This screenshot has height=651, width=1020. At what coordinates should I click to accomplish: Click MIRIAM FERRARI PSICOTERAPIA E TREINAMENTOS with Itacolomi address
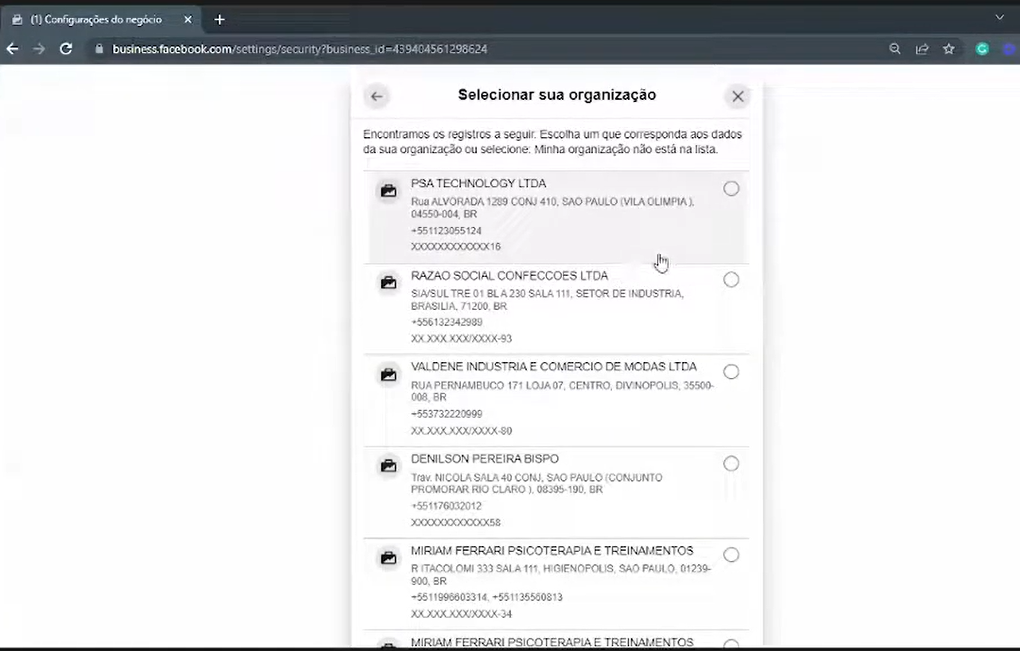coord(552,551)
